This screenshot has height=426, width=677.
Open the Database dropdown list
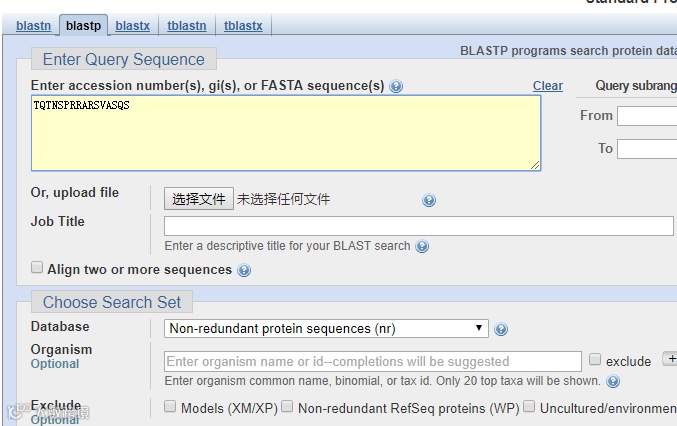tap(326, 328)
